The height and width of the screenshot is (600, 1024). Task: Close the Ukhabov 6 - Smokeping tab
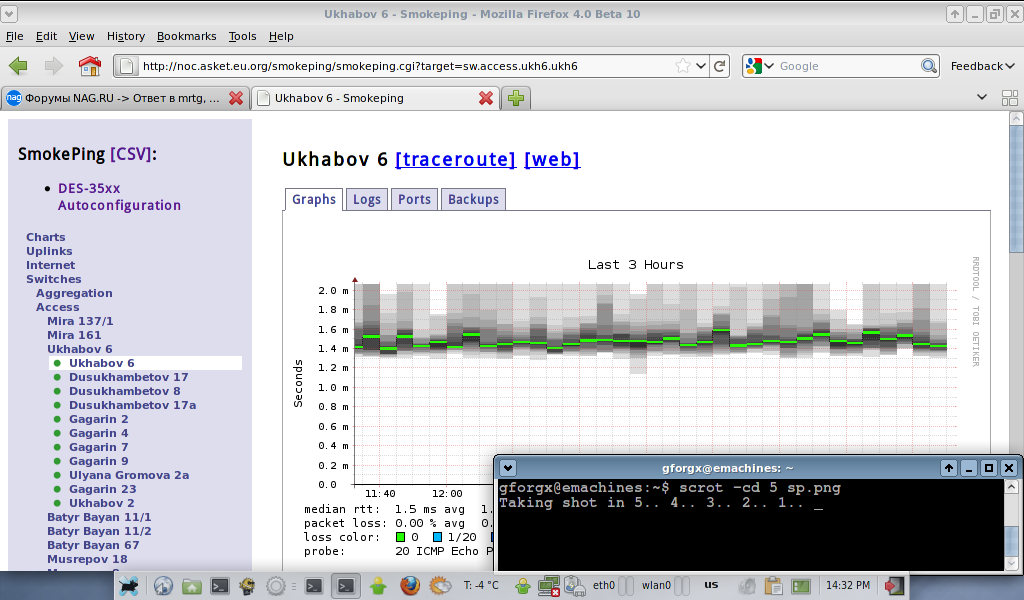click(x=486, y=98)
